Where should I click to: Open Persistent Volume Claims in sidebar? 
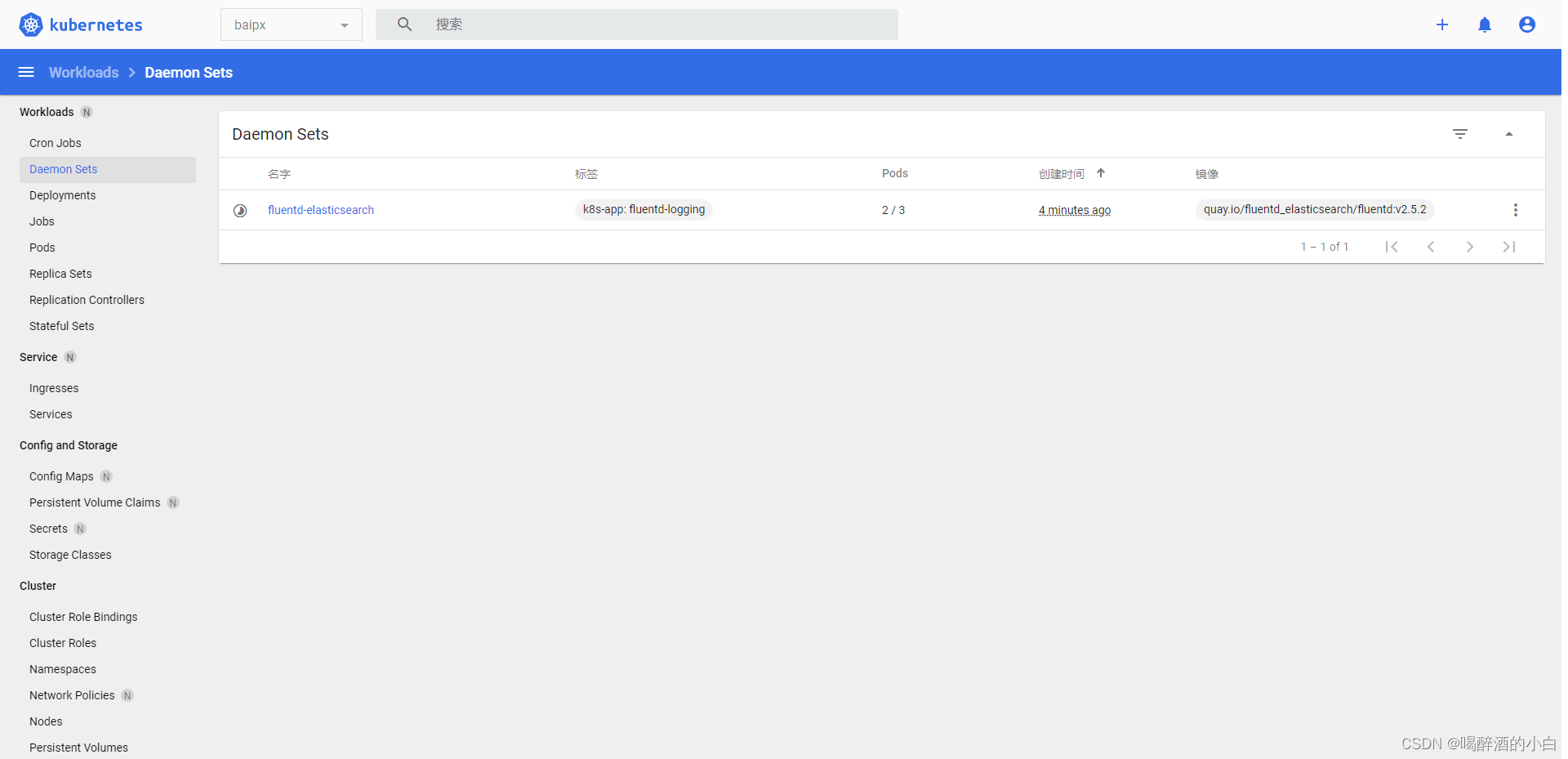click(95, 502)
